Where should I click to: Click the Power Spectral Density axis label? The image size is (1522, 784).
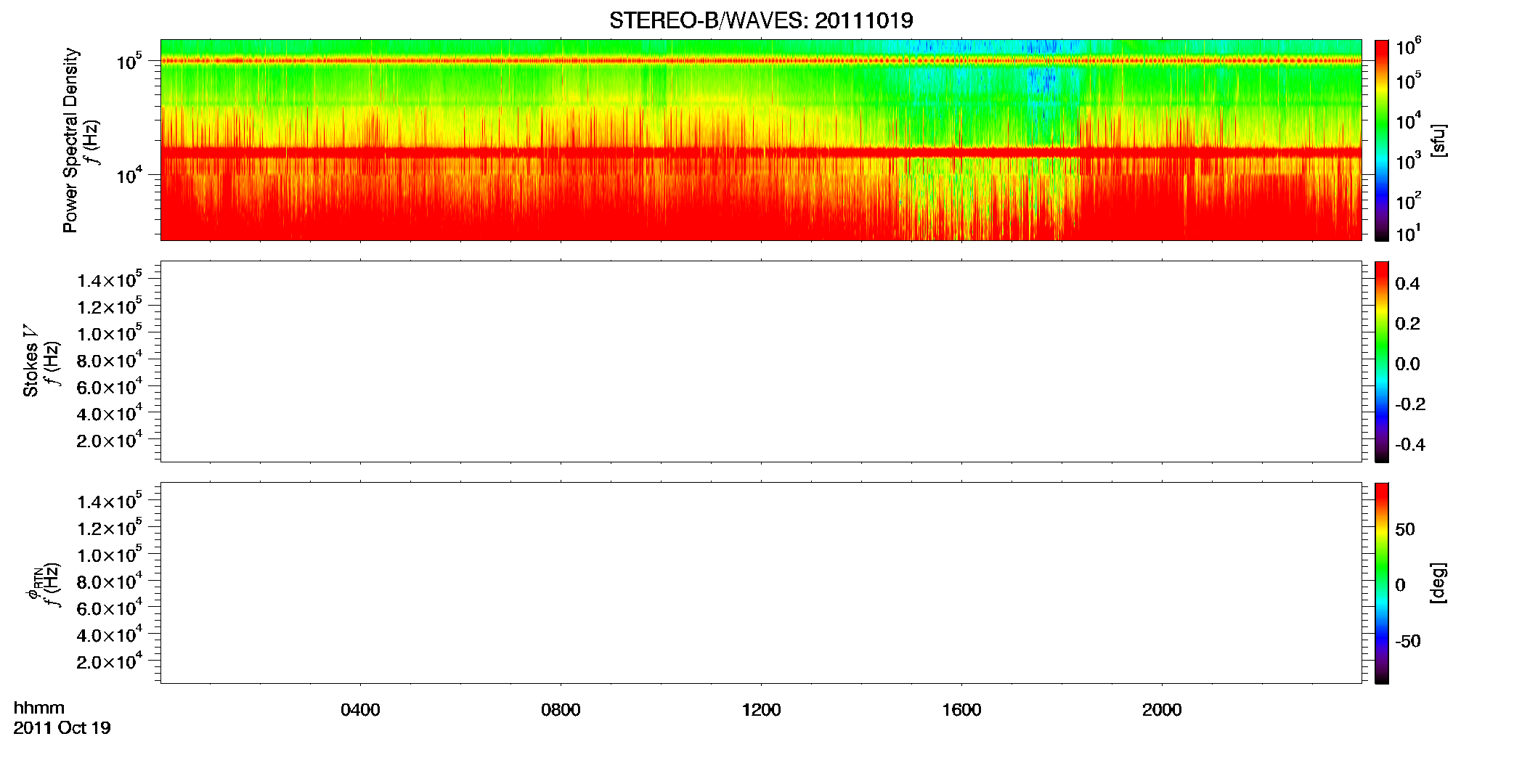click(x=70, y=140)
